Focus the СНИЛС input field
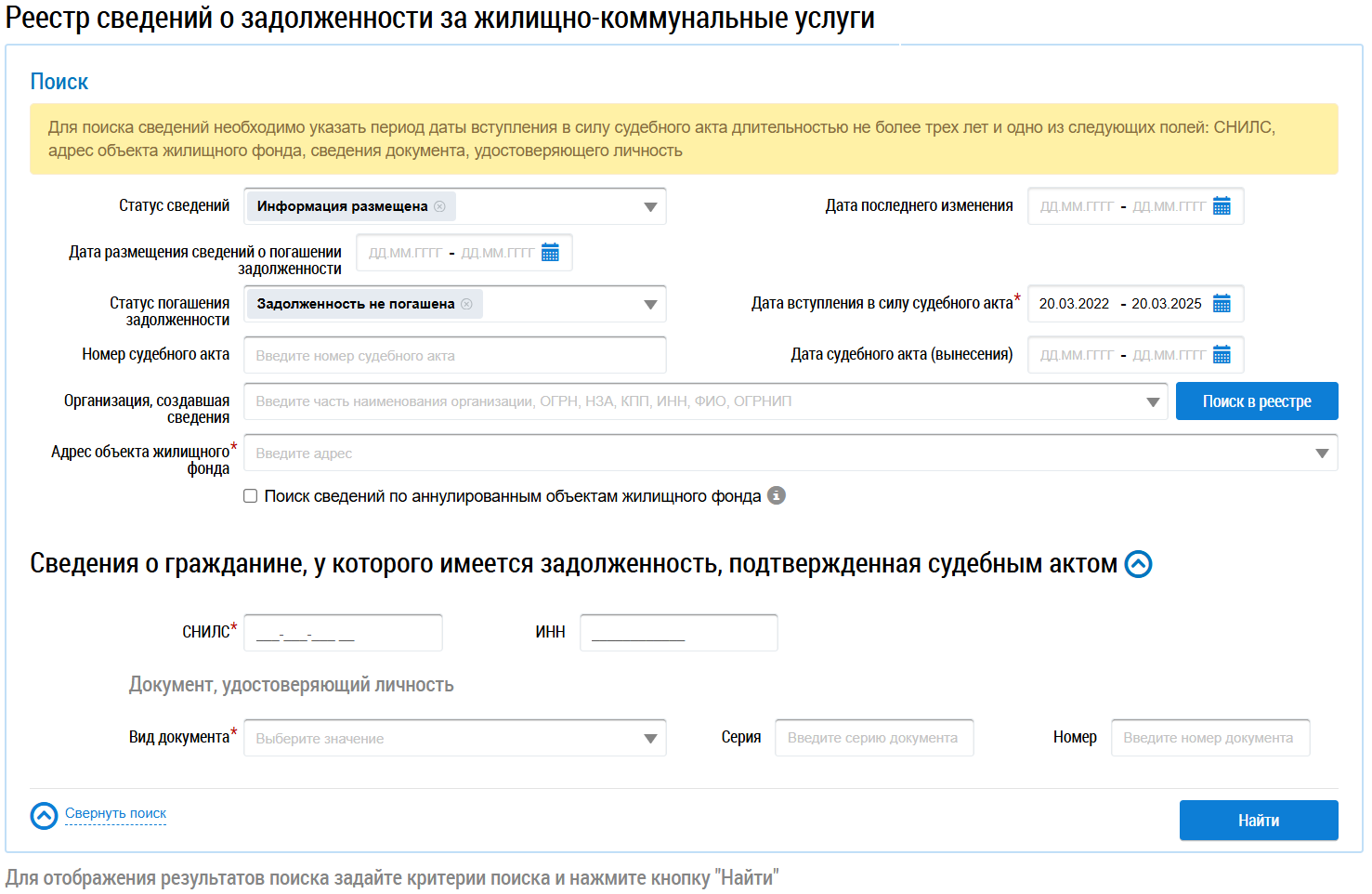The height and width of the screenshot is (894, 1372). click(343, 633)
